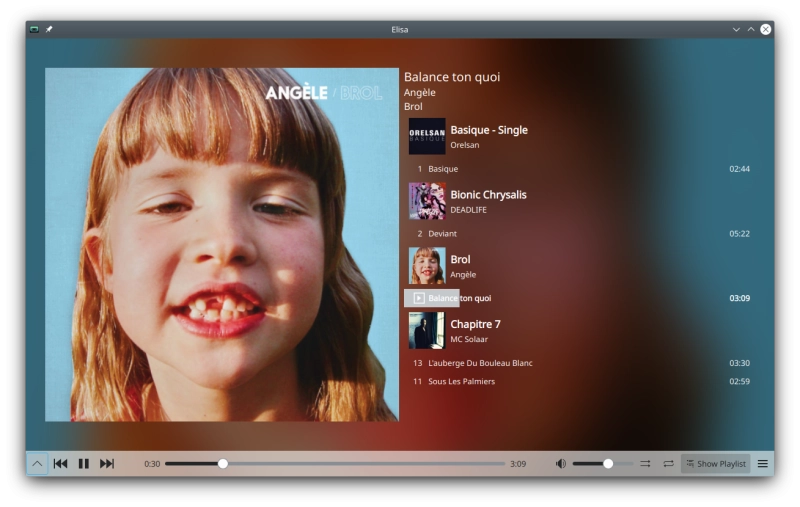
Task: Click the Elisa app icon in titlebar
Action: [x=34, y=29]
